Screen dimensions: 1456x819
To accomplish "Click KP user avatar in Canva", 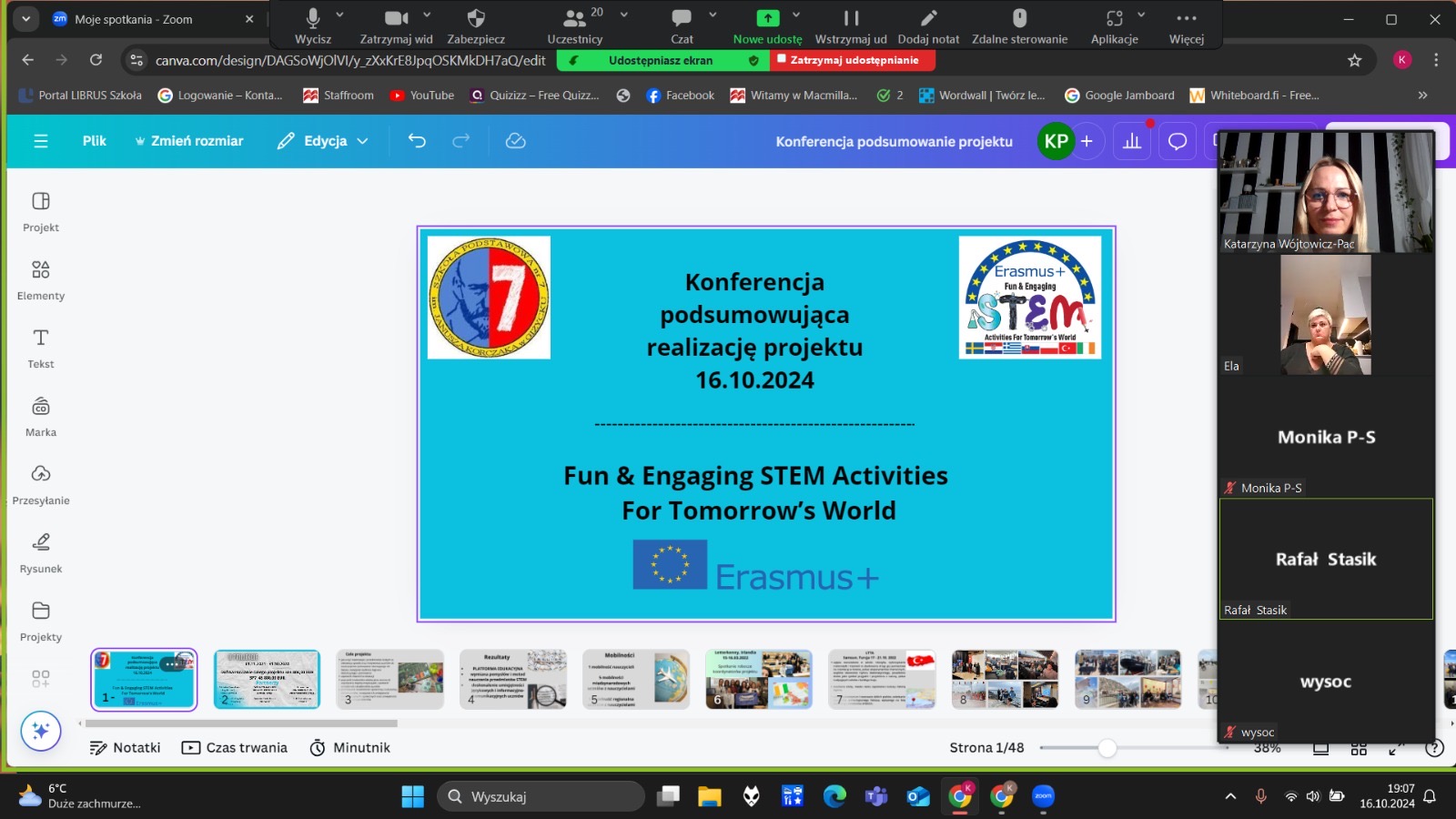I will (x=1057, y=141).
